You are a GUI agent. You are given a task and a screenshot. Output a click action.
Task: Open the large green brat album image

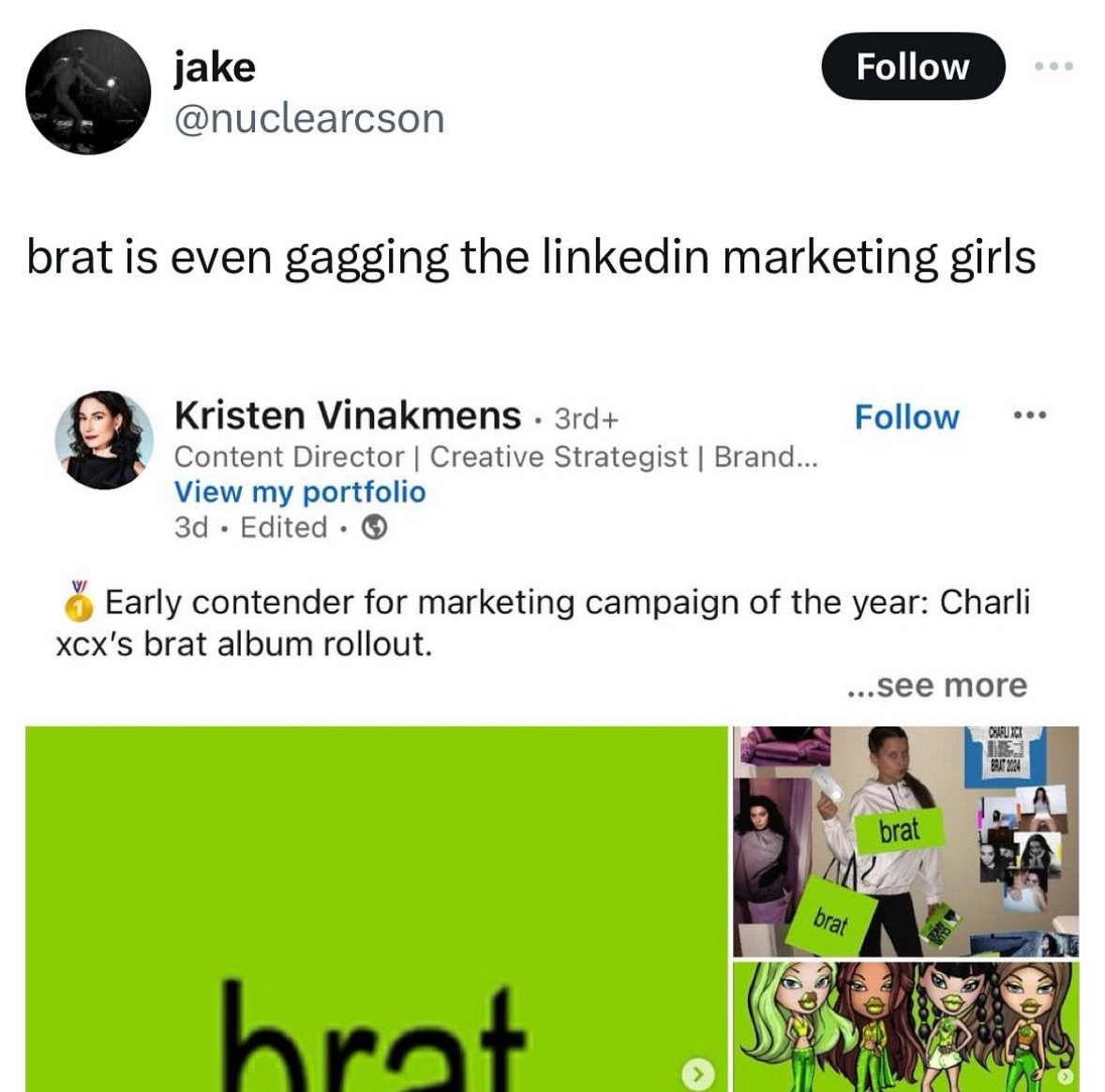coord(377,908)
